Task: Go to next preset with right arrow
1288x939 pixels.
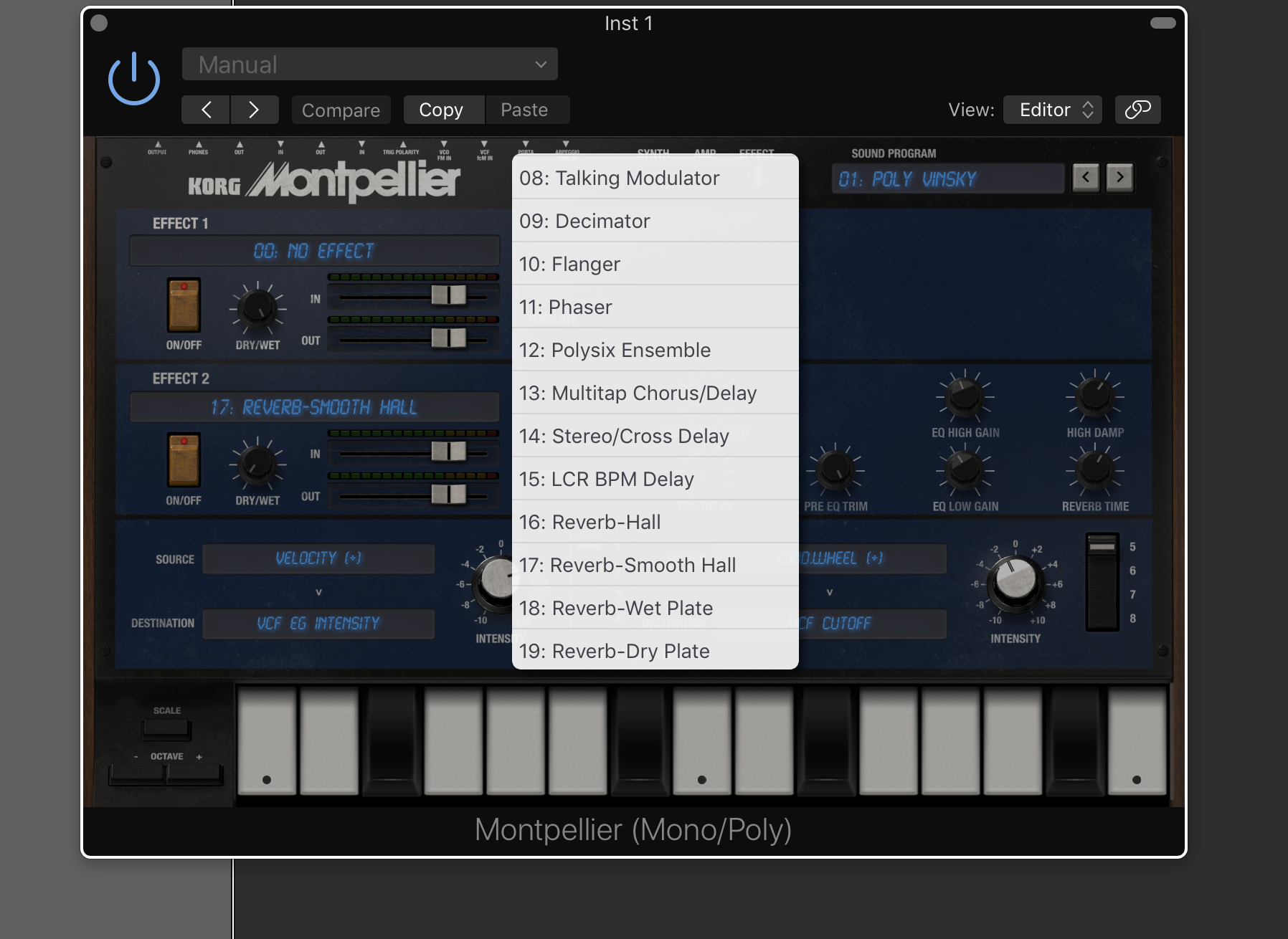Action: (254, 110)
